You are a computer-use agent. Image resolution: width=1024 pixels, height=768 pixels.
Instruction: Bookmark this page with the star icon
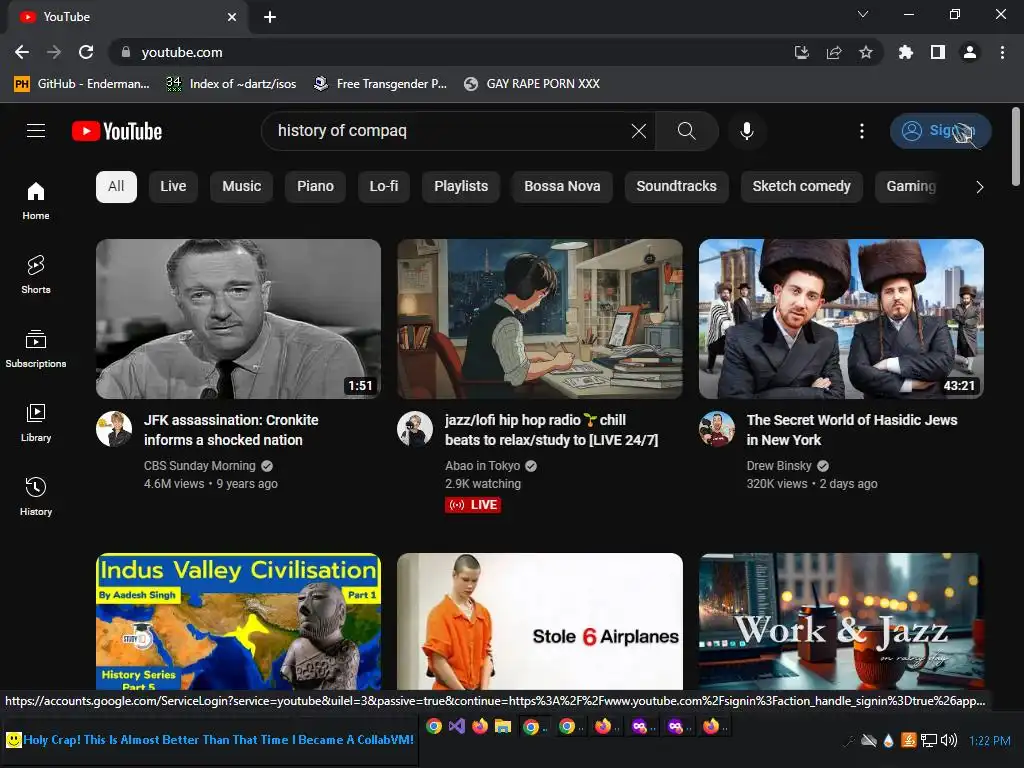(866, 52)
